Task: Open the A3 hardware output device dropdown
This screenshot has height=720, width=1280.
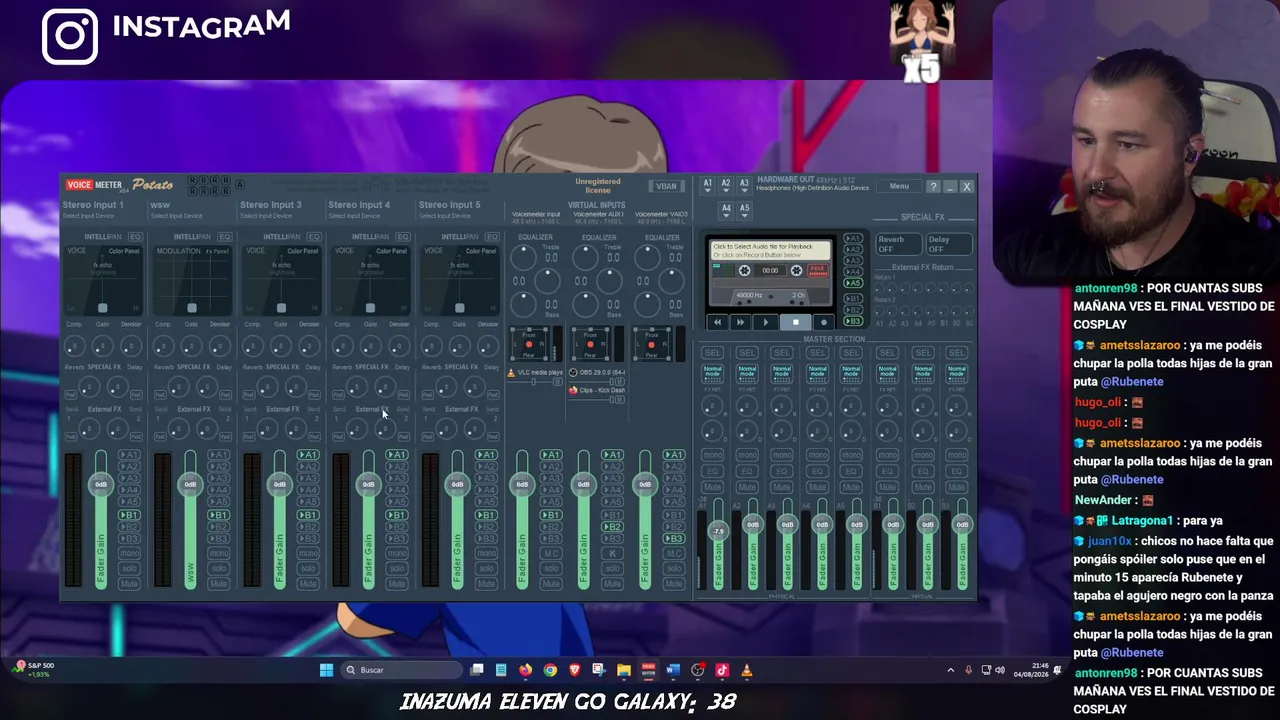Action: (744, 186)
